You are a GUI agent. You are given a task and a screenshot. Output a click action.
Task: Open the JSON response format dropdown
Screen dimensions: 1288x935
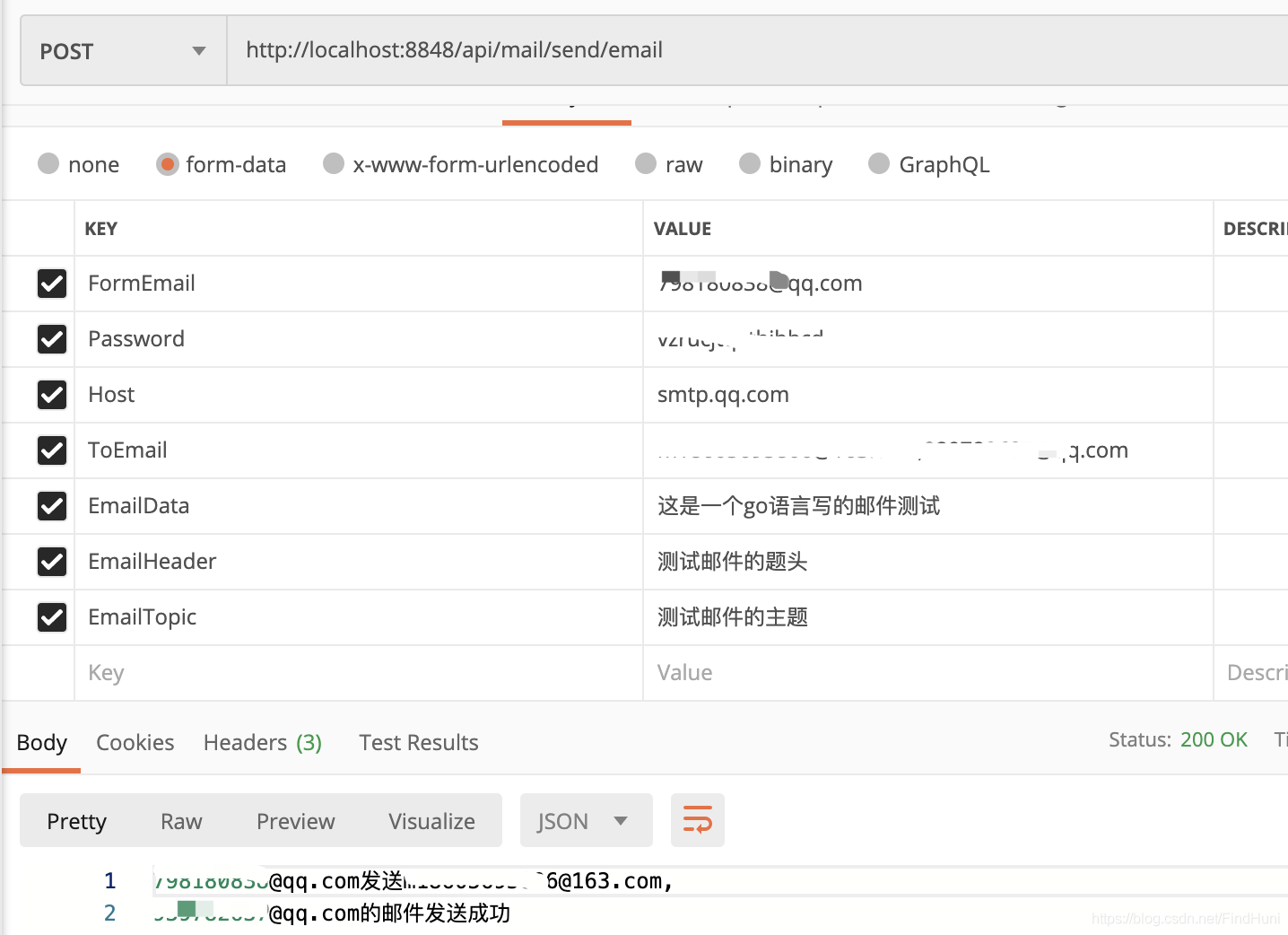(x=586, y=819)
